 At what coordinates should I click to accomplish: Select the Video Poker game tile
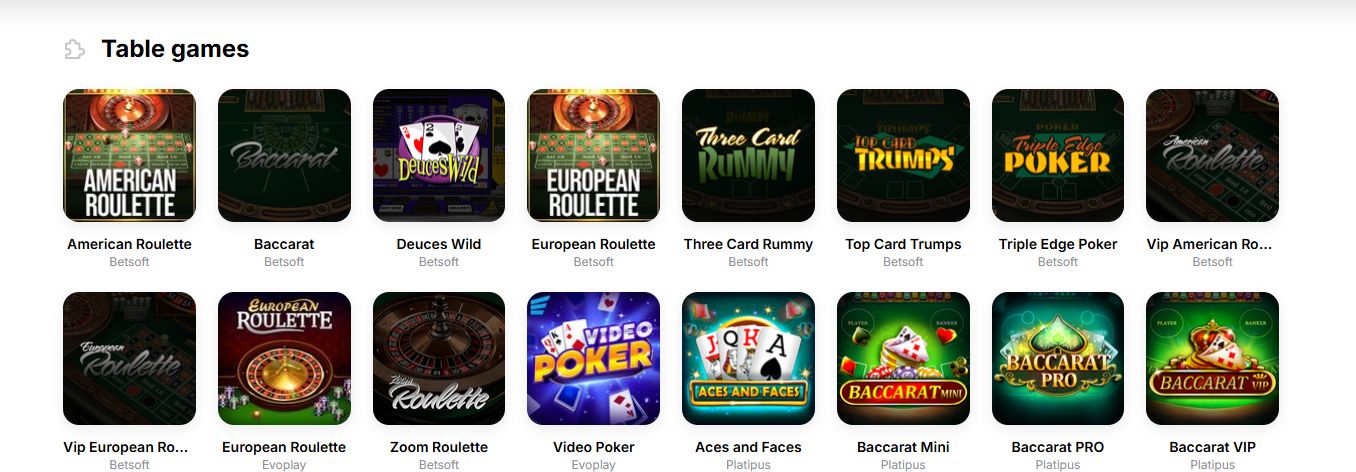pos(593,358)
